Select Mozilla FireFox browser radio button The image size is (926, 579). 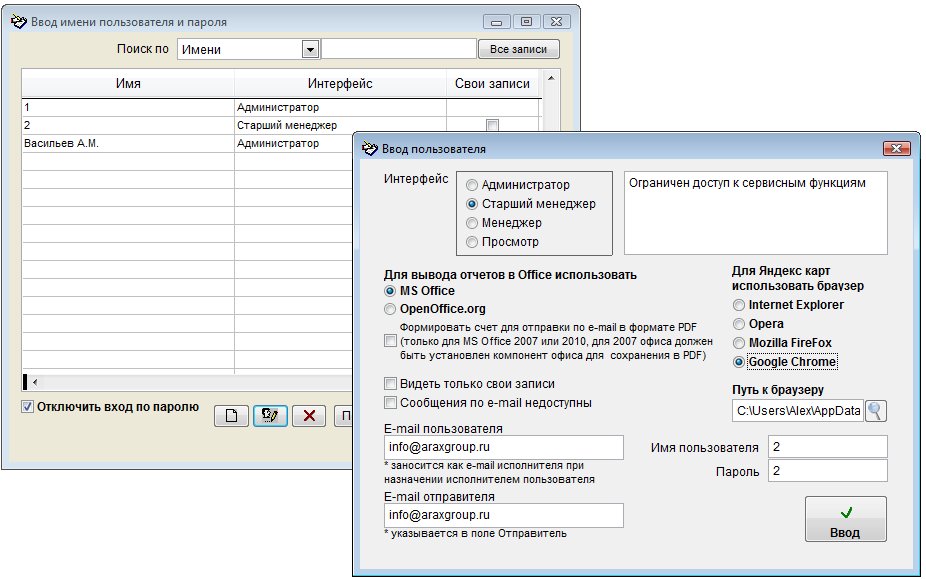(739, 343)
